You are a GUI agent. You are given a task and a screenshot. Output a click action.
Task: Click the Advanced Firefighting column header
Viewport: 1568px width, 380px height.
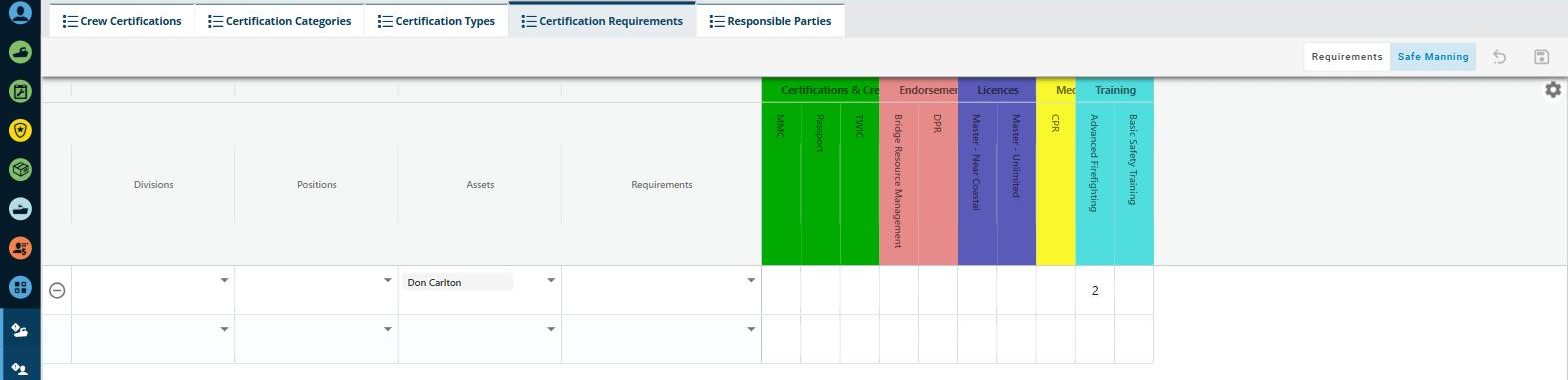coord(1095,183)
